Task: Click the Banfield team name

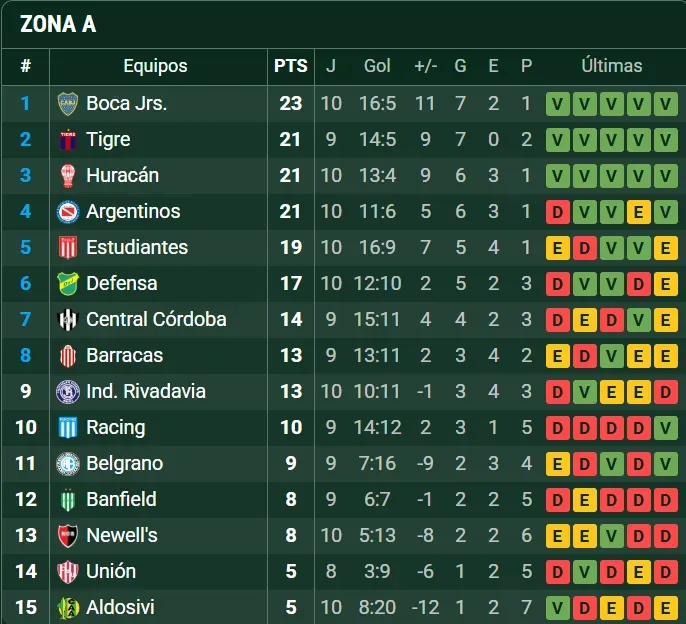Action: tap(121, 499)
